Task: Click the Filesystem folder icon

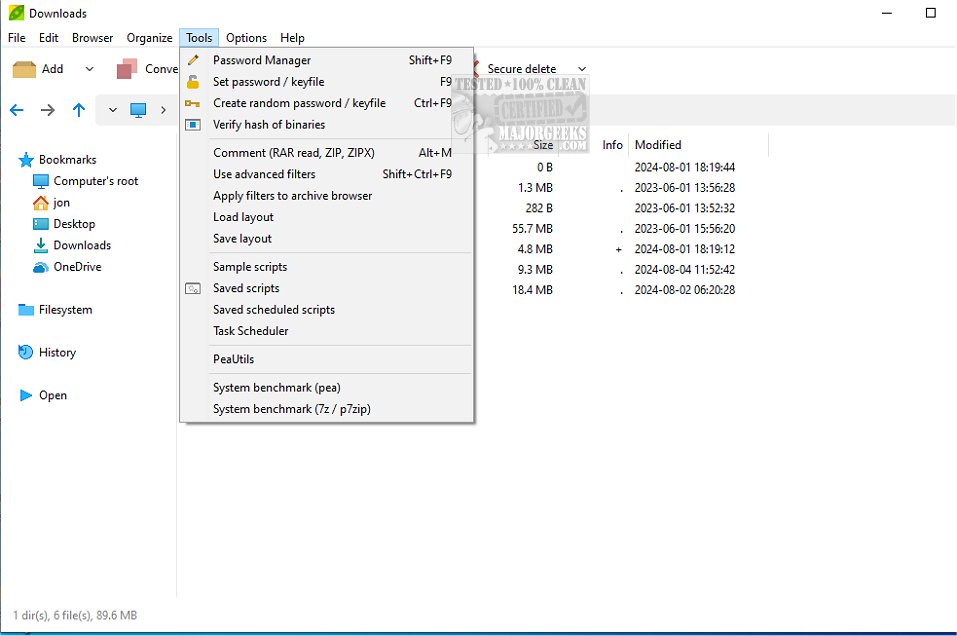Action: 26,310
